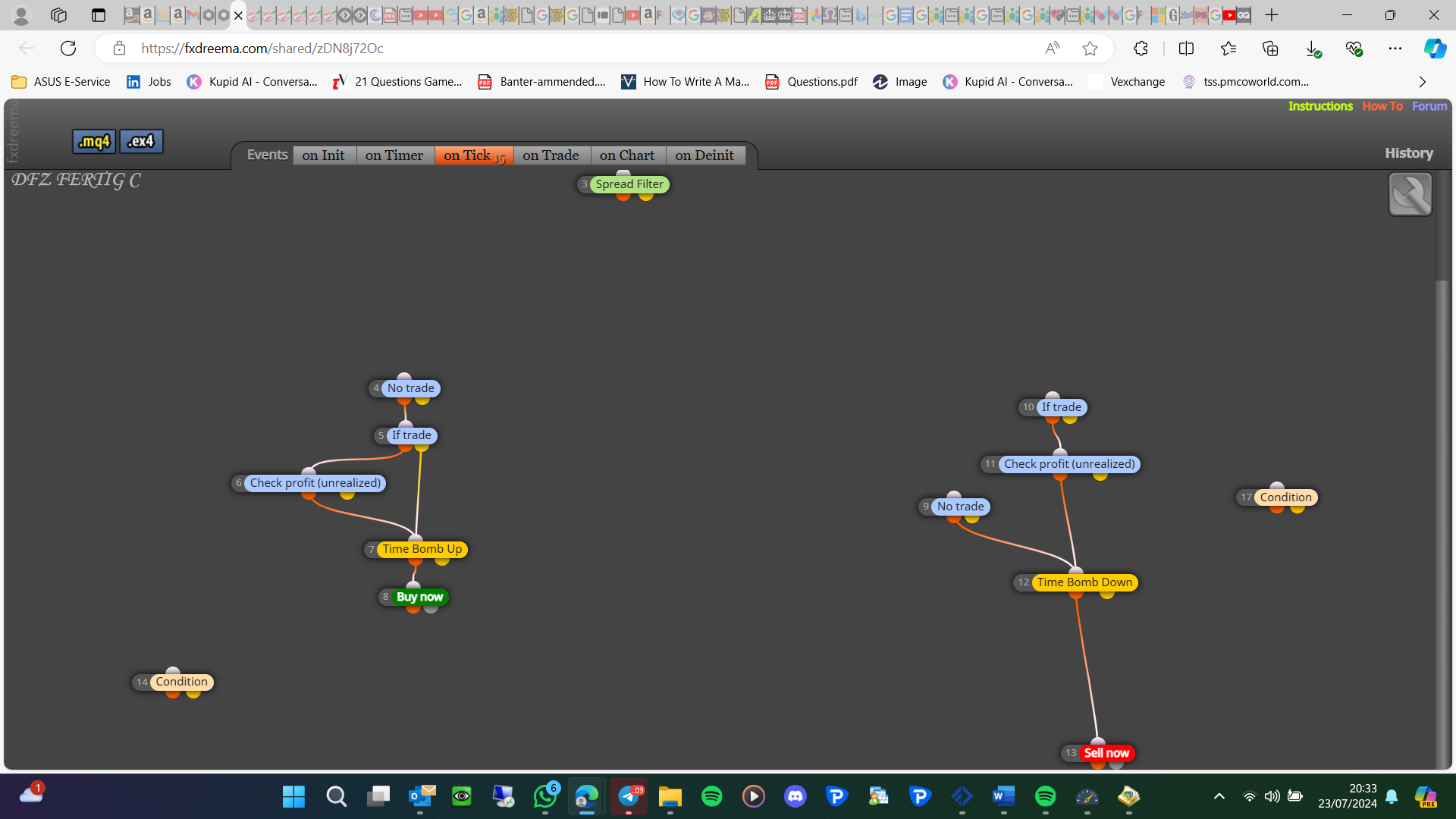The width and height of the screenshot is (1456, 819).
Task: Open the Vexchange bookmark
Action: [1127, 82]
